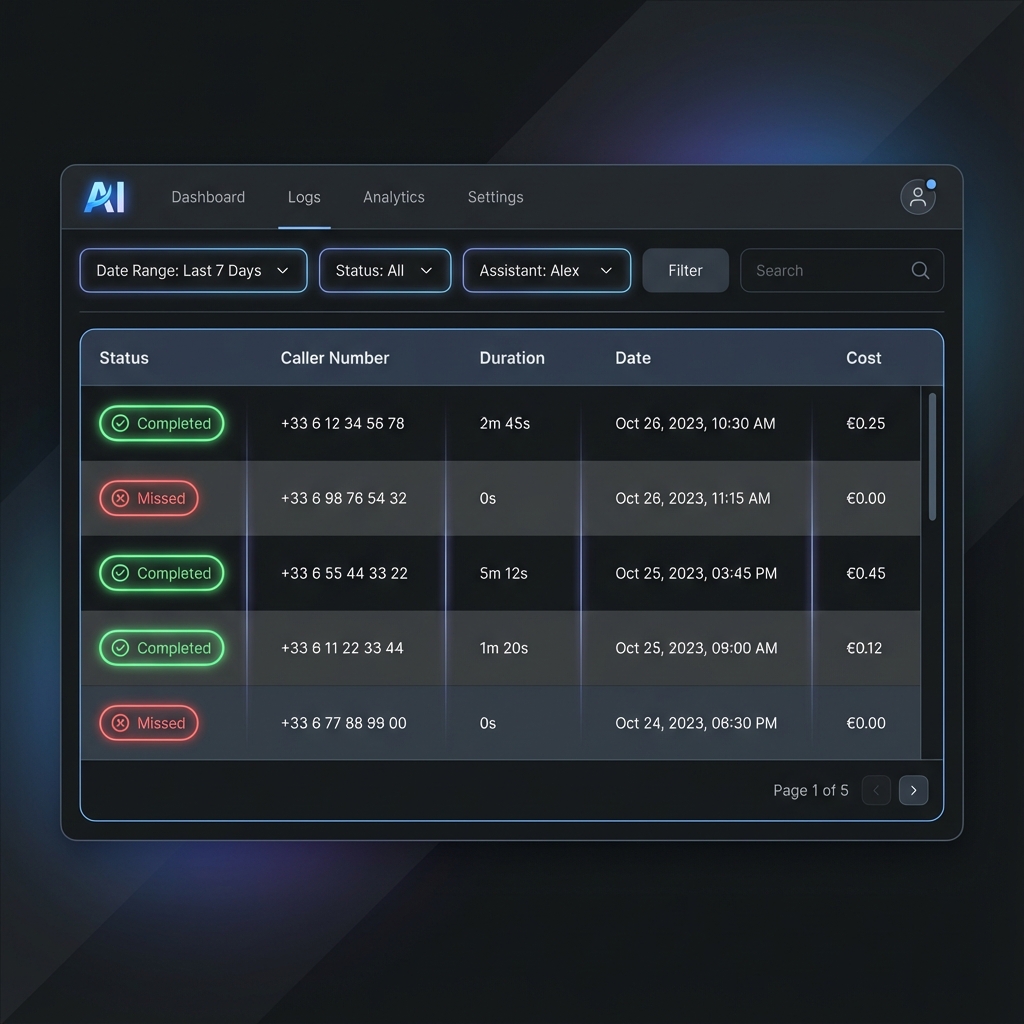The width and height of the screenshot is (1024, 1024).
Task: Open the Status: All dropdown
Action: [385, 271]
